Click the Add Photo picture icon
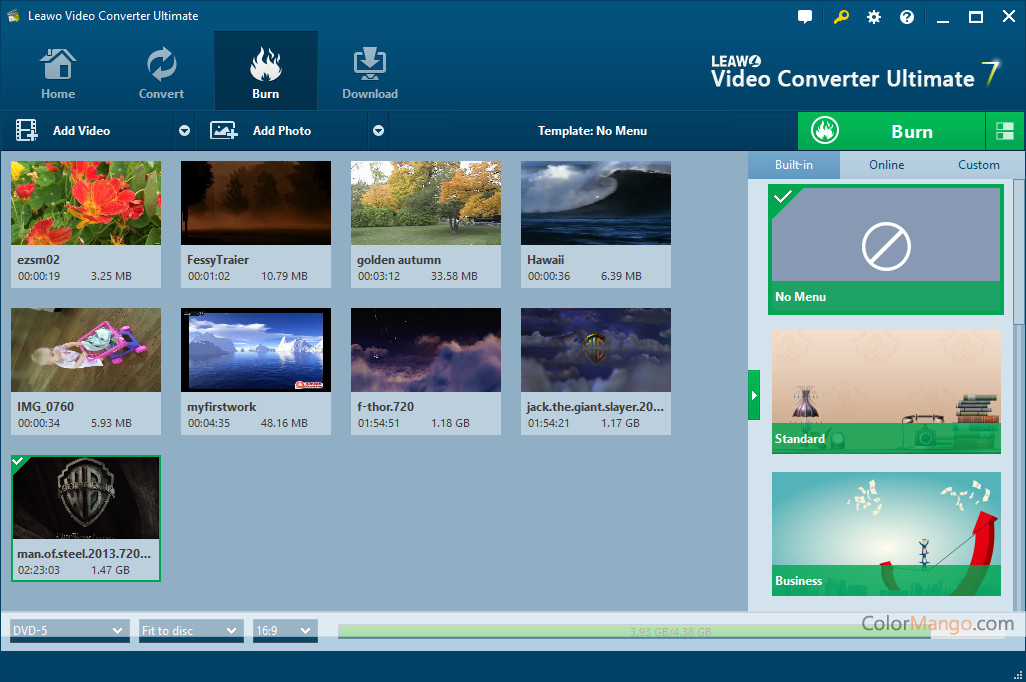Screen dimensions: 1026x682 [x=223, y=130]
